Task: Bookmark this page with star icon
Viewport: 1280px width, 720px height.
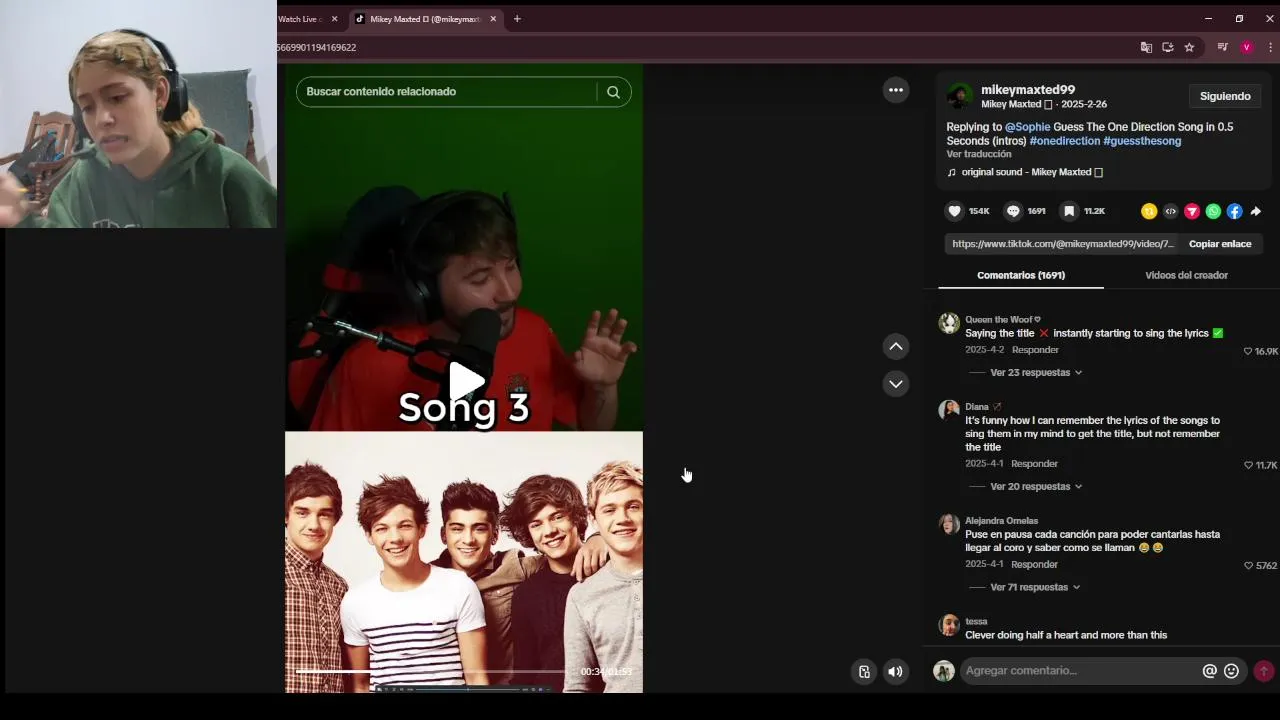Action: click(1189, 47)
